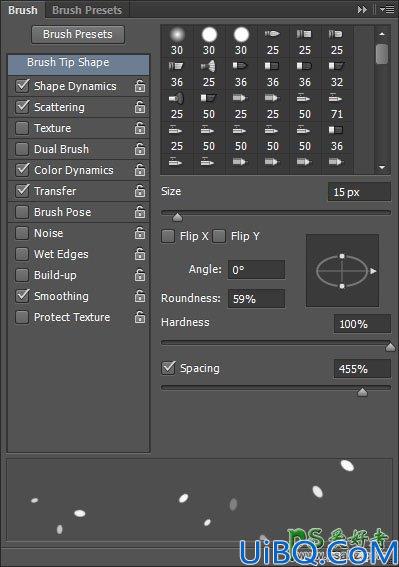Viewport: 399px width, 567px height.
Task: Click the Brush Presets button
Action: tap(78, 34)
